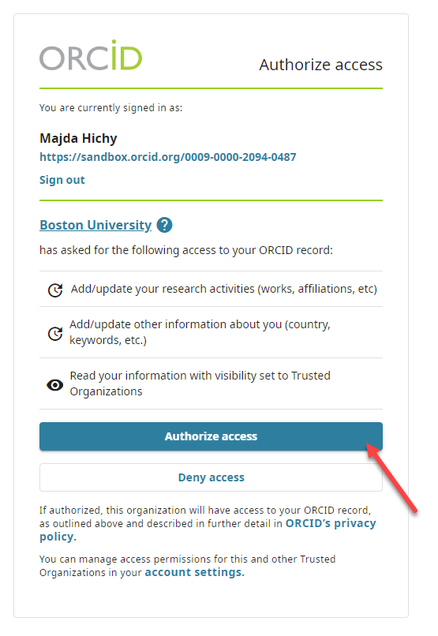Screen dimensions: 438x636
Task: Sign out of the ORCID account
Action: click(62, 180)
